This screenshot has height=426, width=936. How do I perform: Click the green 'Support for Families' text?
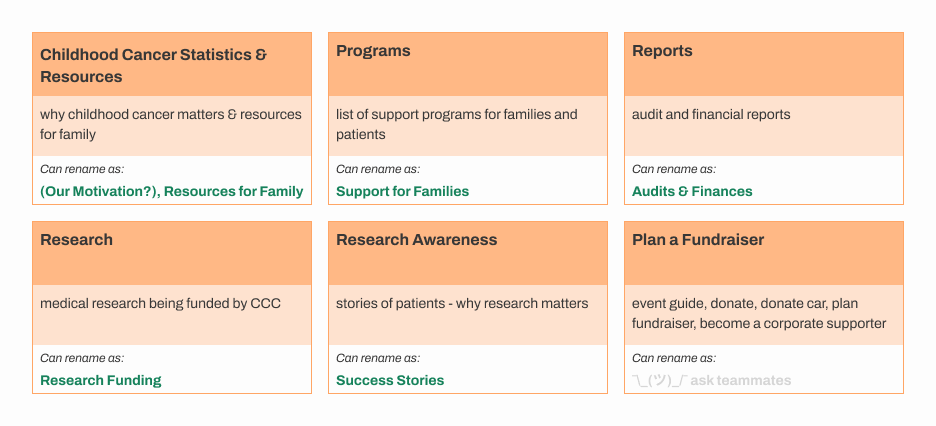[402, 191]
